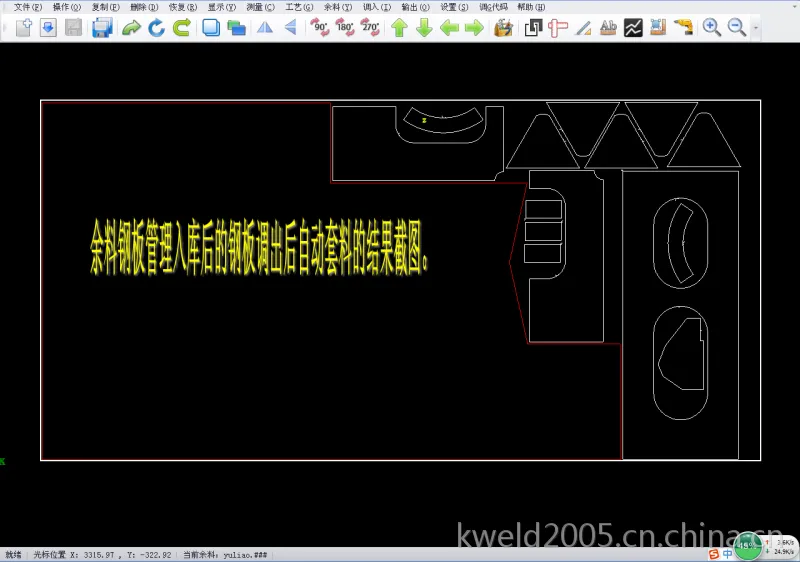Click the pink T-shaped ruler icon
The image size is (800, 562).
(x=558, y=27)
